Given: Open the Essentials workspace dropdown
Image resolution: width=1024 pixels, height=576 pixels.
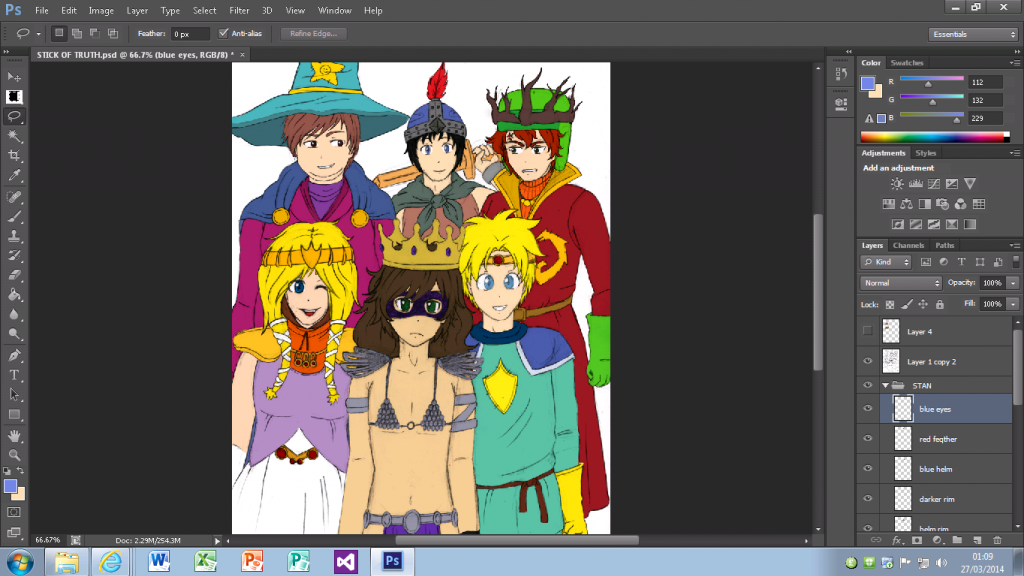Looking at the screenshot, I should (973, 35).
